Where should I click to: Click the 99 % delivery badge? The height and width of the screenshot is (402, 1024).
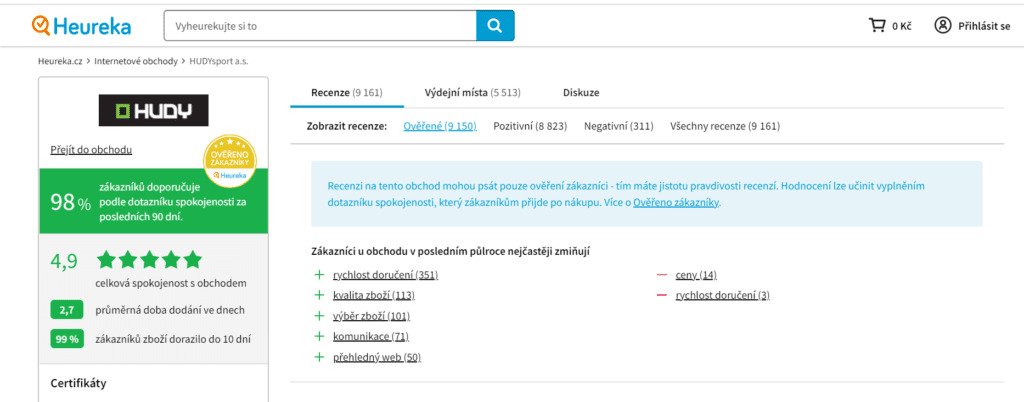67,339
